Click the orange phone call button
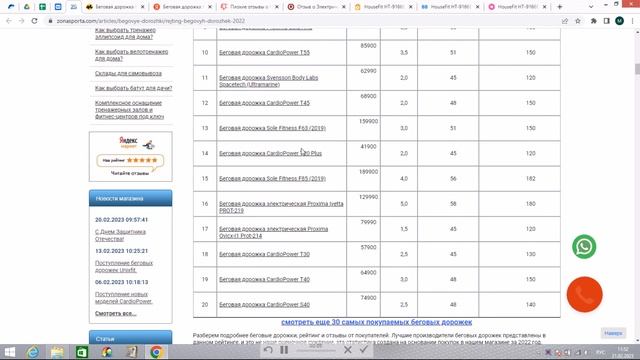The height and width of the screenshot is (360, 640). [584, 294]
